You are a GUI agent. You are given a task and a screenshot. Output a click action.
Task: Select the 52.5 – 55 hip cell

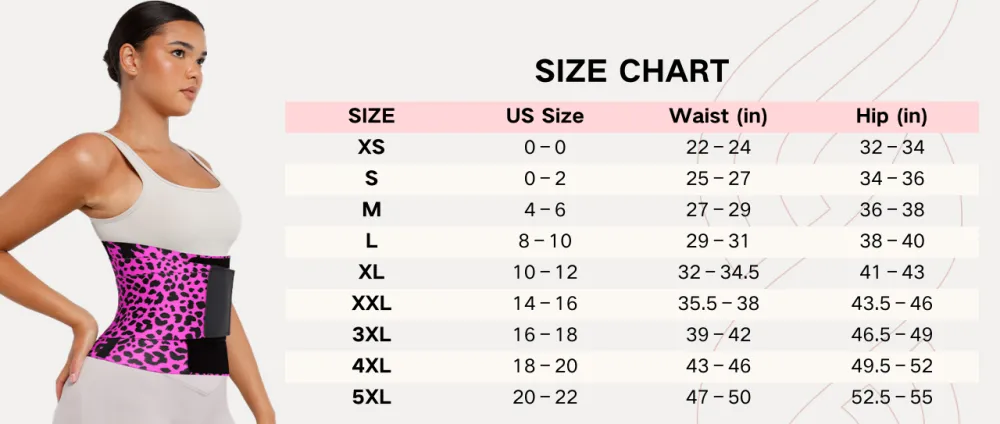[x=892, y=397]
